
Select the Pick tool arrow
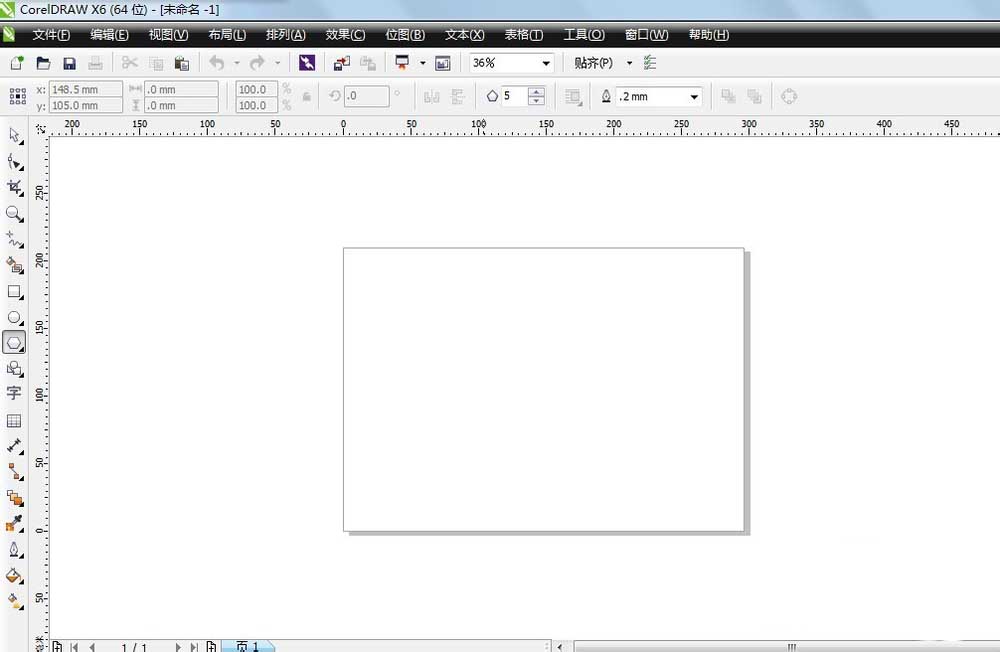[x=14, y=135]
